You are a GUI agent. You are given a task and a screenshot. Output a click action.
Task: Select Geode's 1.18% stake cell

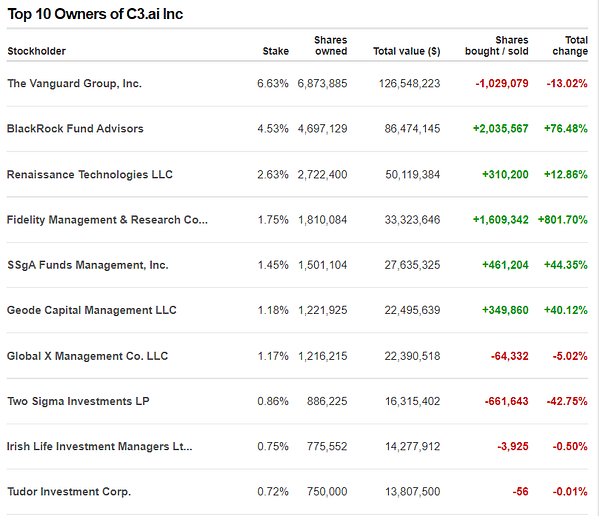click(273, 310)
